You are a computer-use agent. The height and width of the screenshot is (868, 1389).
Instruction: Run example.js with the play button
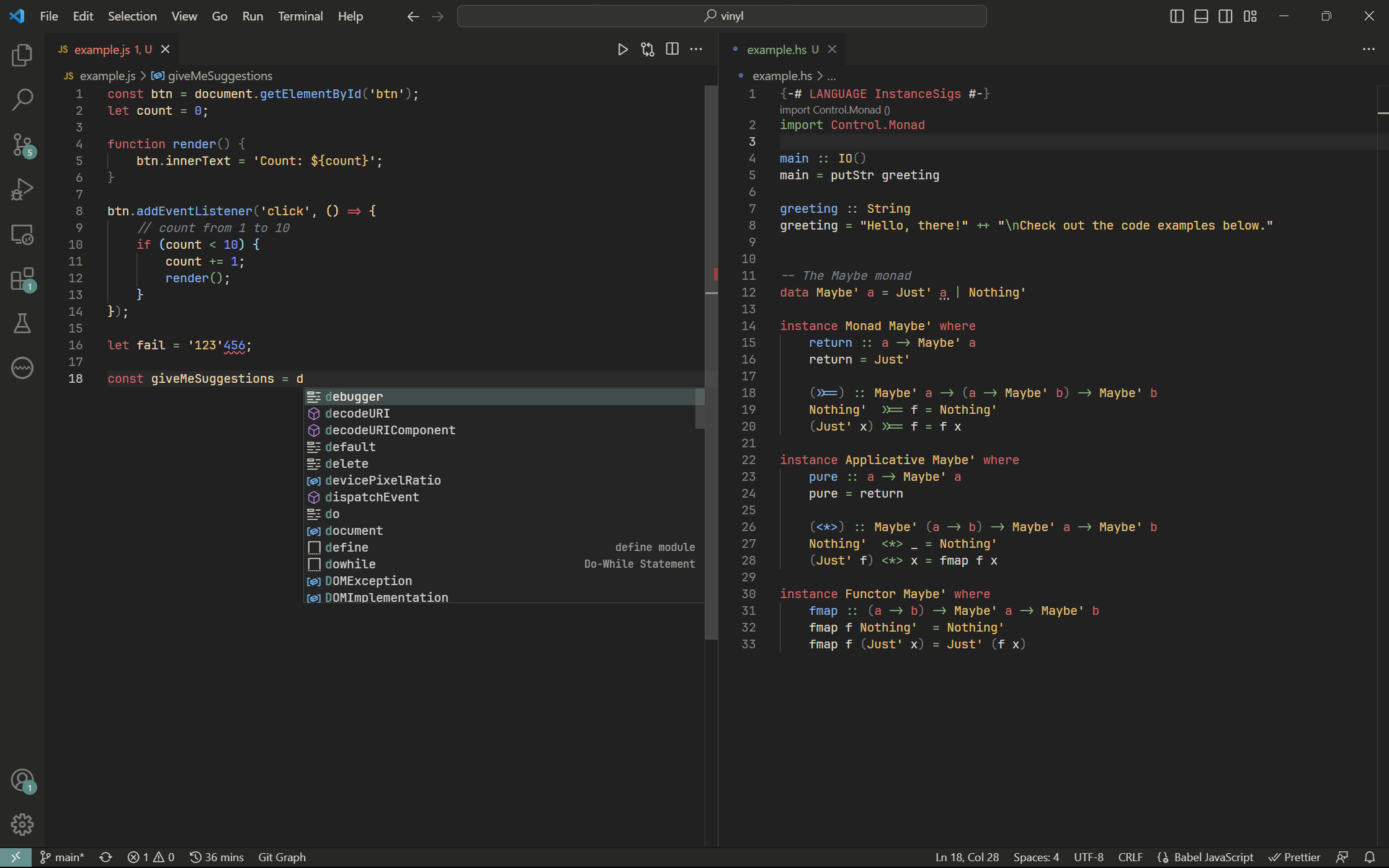coord(623,49)
